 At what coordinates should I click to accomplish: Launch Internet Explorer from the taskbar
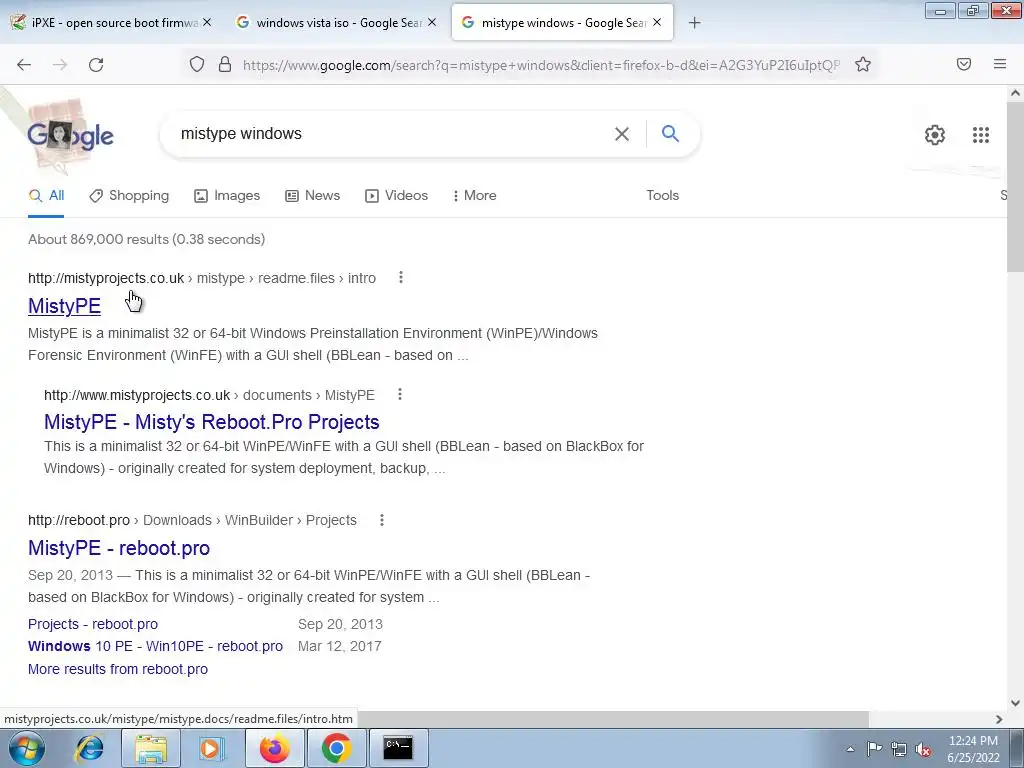89,748
